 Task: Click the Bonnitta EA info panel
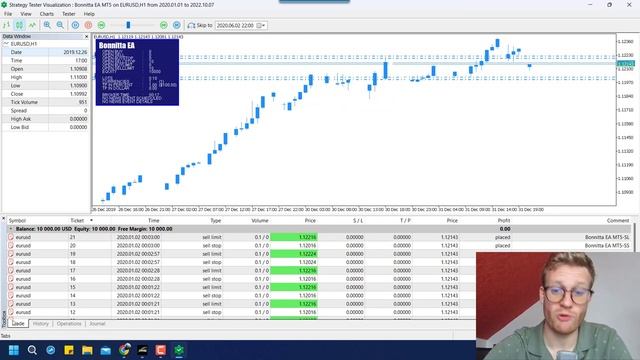coord(137,72)
